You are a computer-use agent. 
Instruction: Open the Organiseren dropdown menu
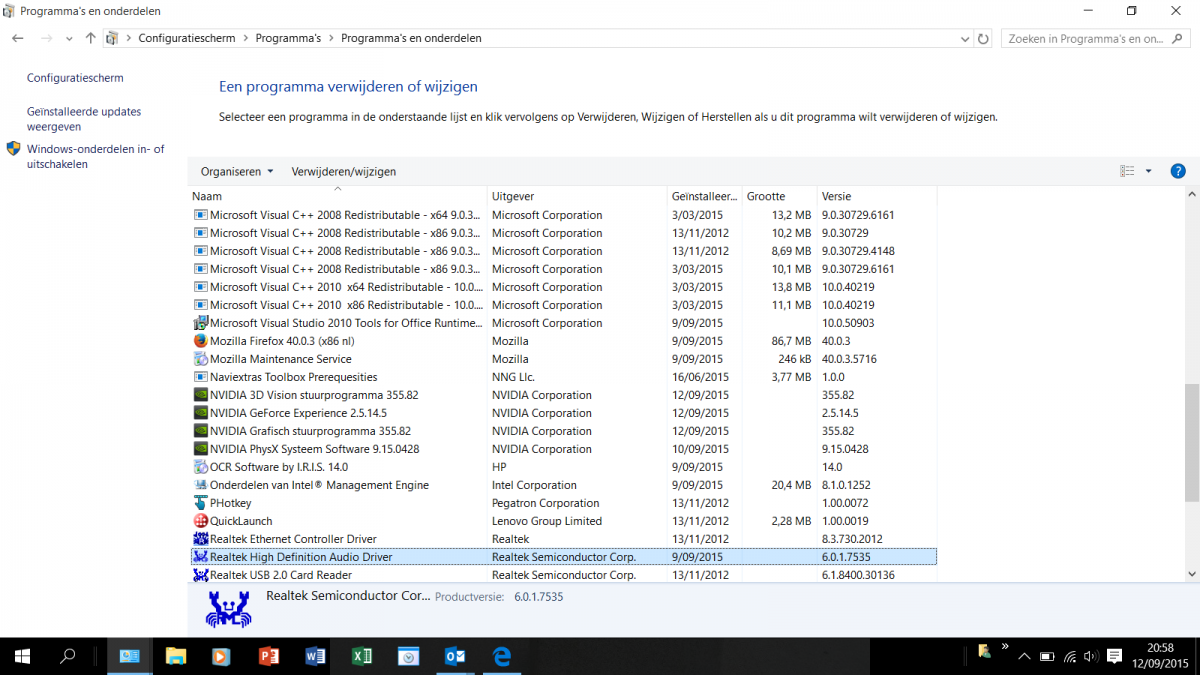(237, 171)
